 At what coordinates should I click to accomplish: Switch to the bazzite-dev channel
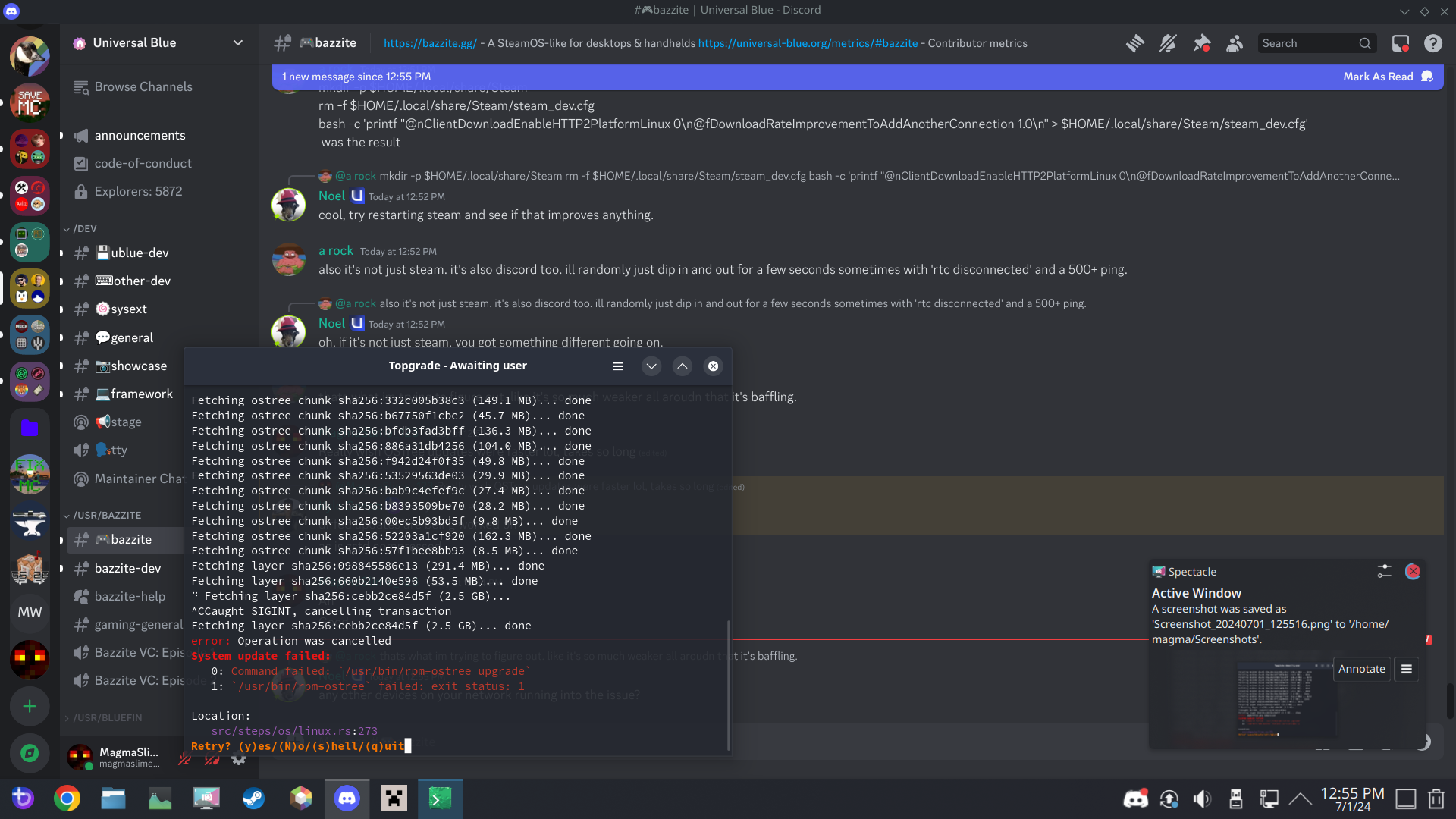pyautogui.click(x=127, y=568)
